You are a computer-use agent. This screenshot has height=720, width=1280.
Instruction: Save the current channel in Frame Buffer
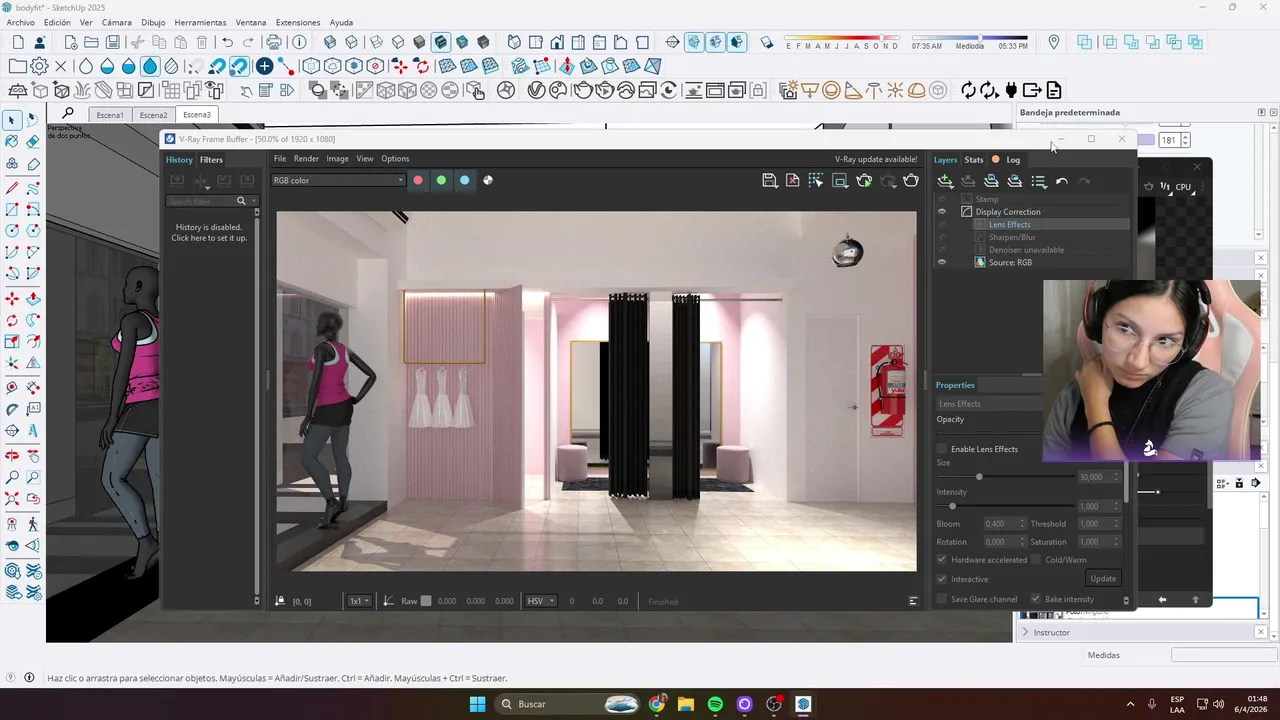tap(769, 180)
